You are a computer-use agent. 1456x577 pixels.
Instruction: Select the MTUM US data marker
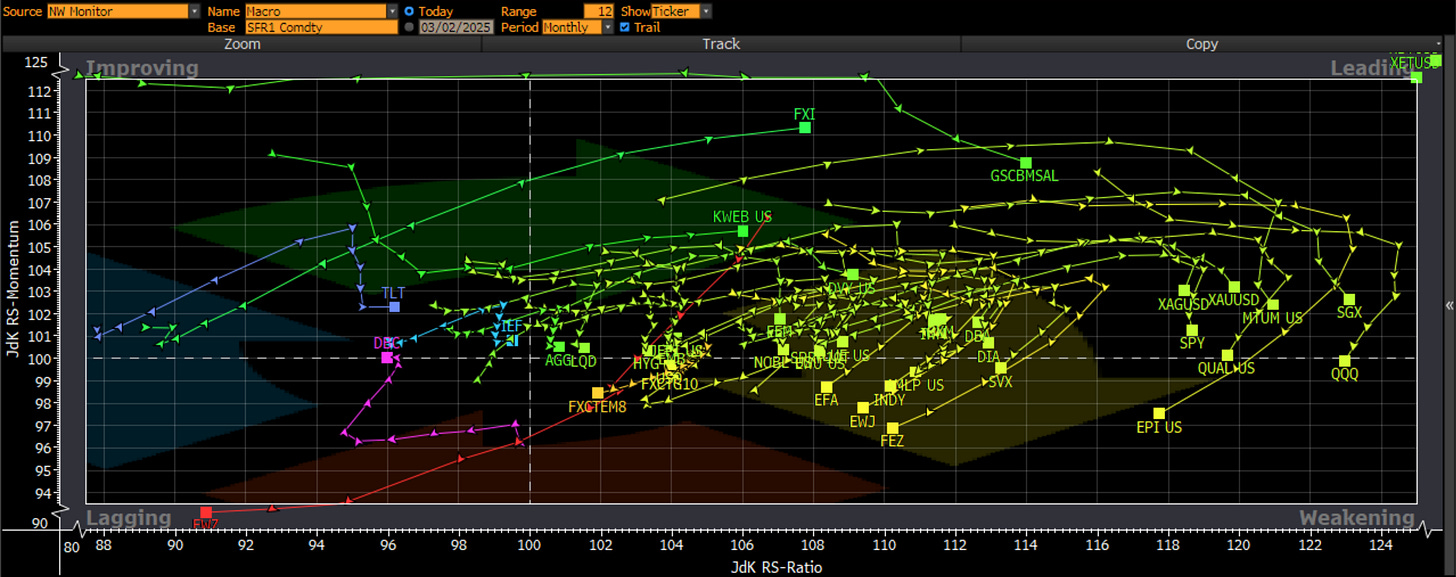tap(1273, 305)
